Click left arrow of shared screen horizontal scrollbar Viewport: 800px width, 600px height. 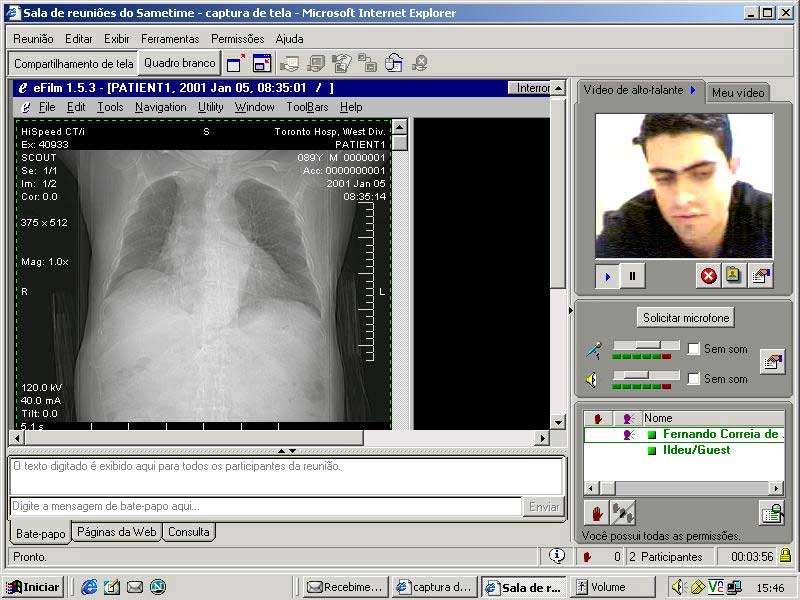coord(17,438)
